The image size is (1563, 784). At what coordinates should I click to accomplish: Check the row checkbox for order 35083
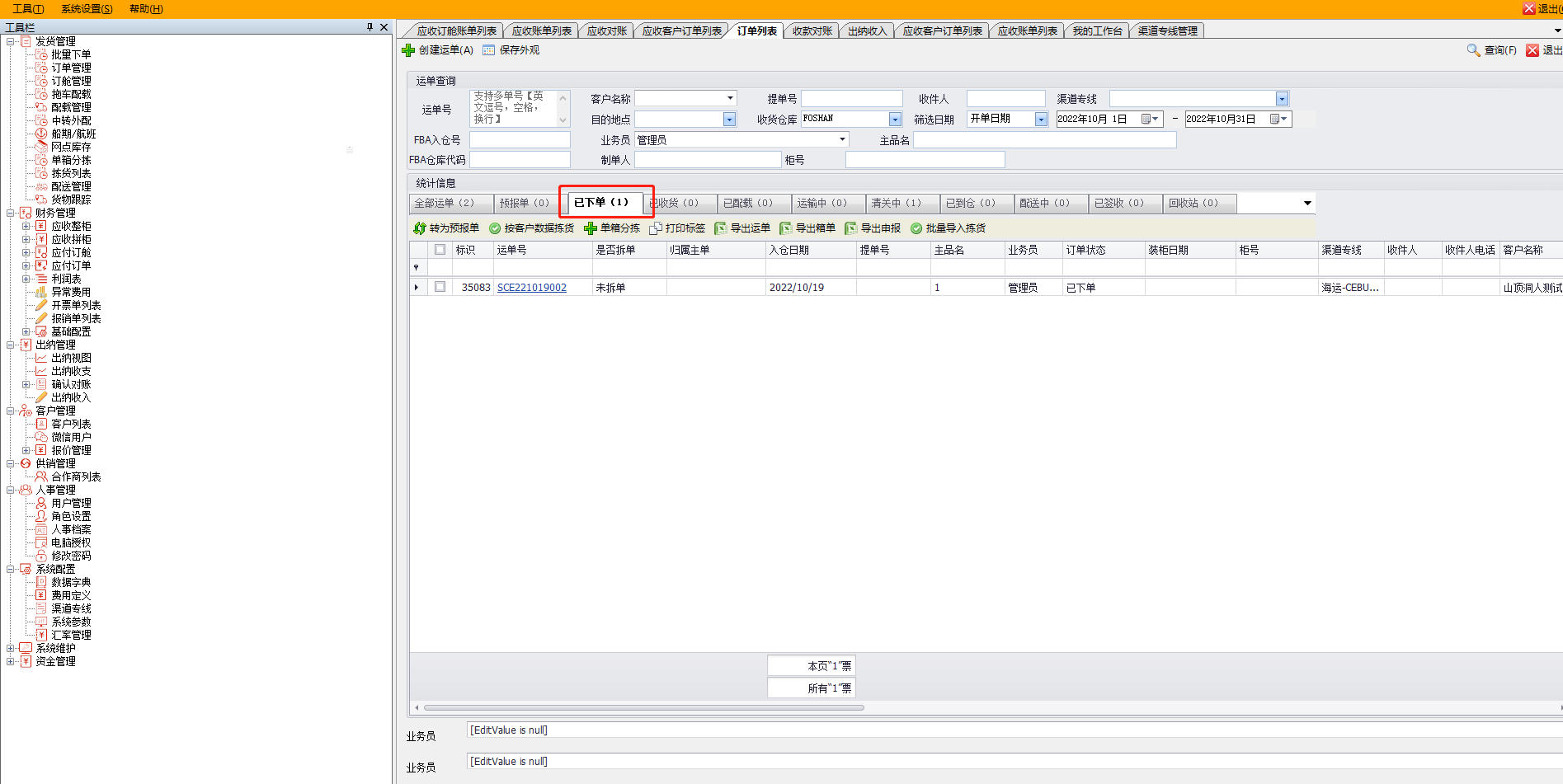tap(440, 287)
